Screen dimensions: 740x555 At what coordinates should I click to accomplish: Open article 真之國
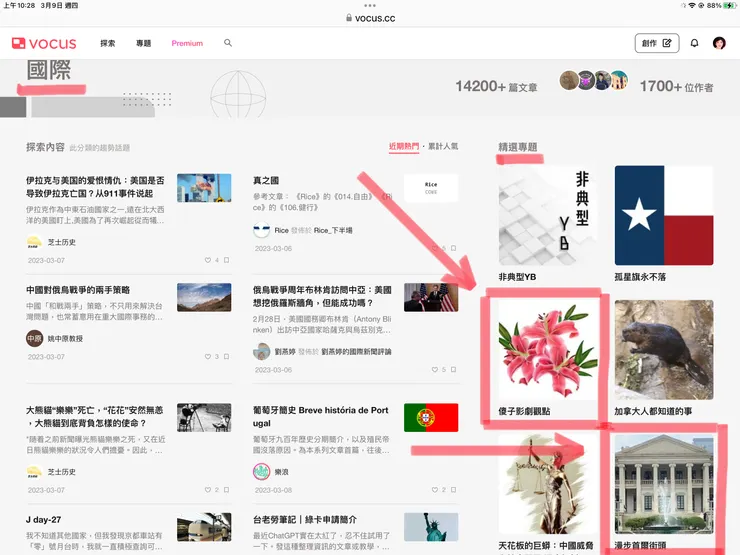click(x=266, y=180)
